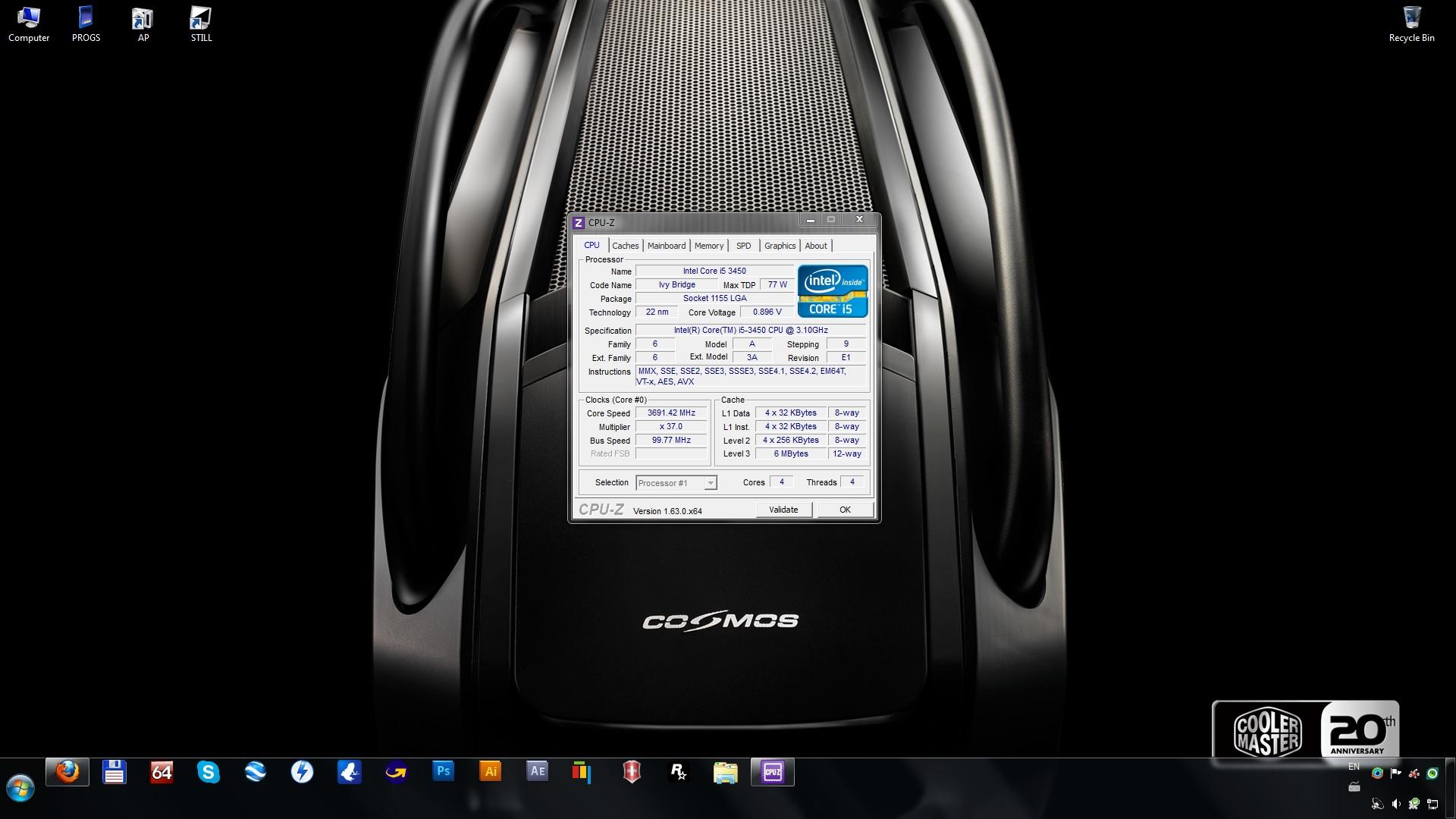The width and height of the screenshot is (1456, 819).
Task: Click the '22 nm' technology value
Action: point(657,312)
